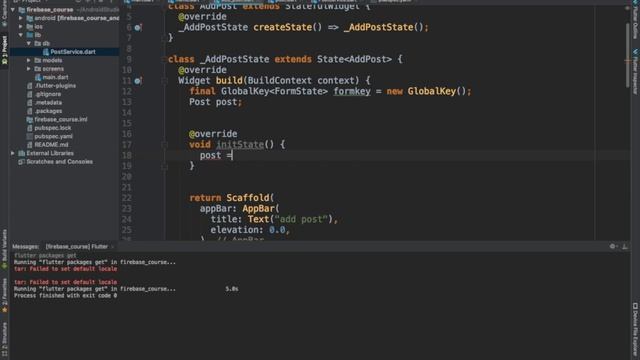Open .packages file
This screenshot has height=360, width=640.
point(49,111)
